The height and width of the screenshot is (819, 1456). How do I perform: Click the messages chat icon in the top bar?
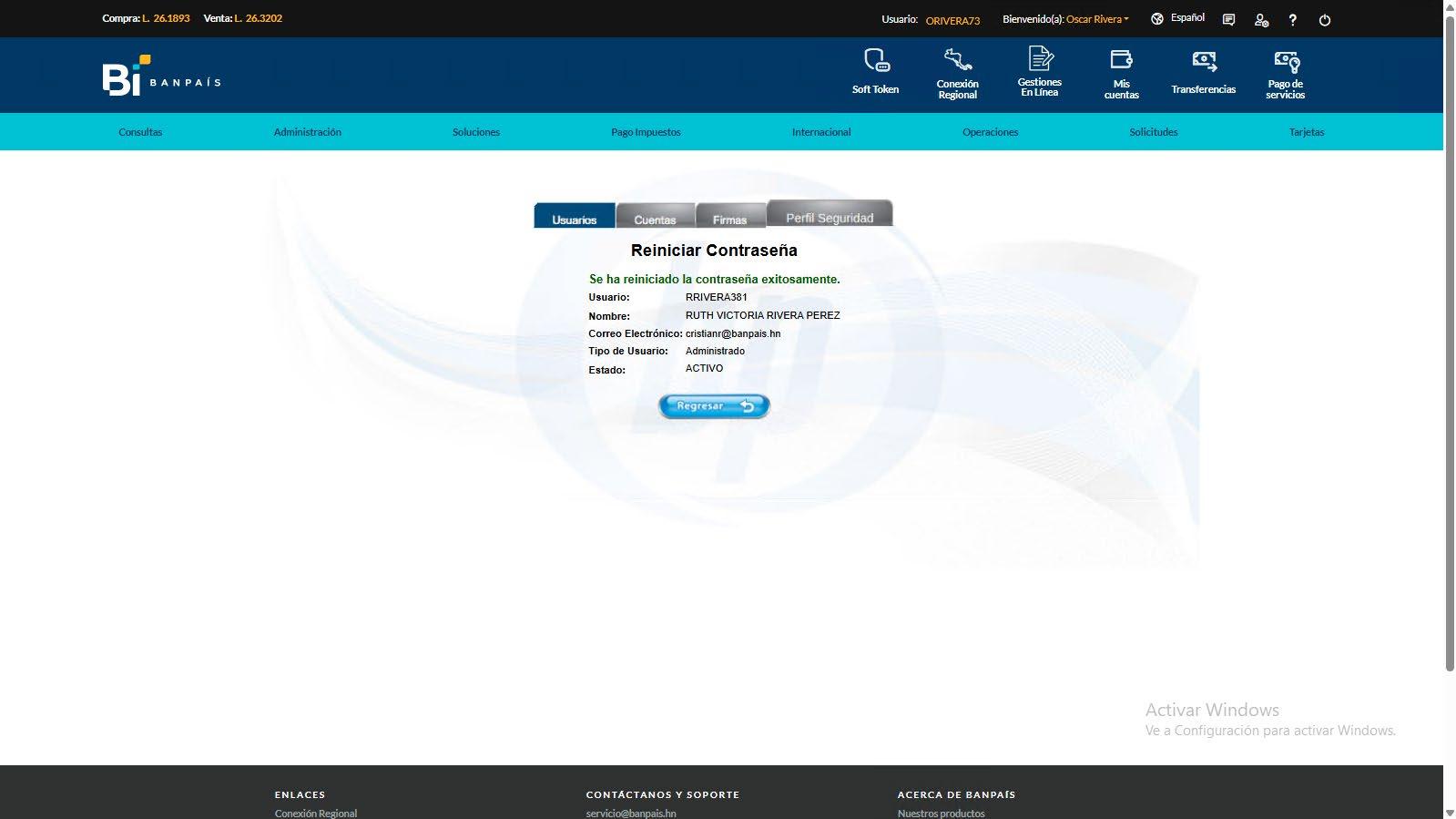[1228, 19]
